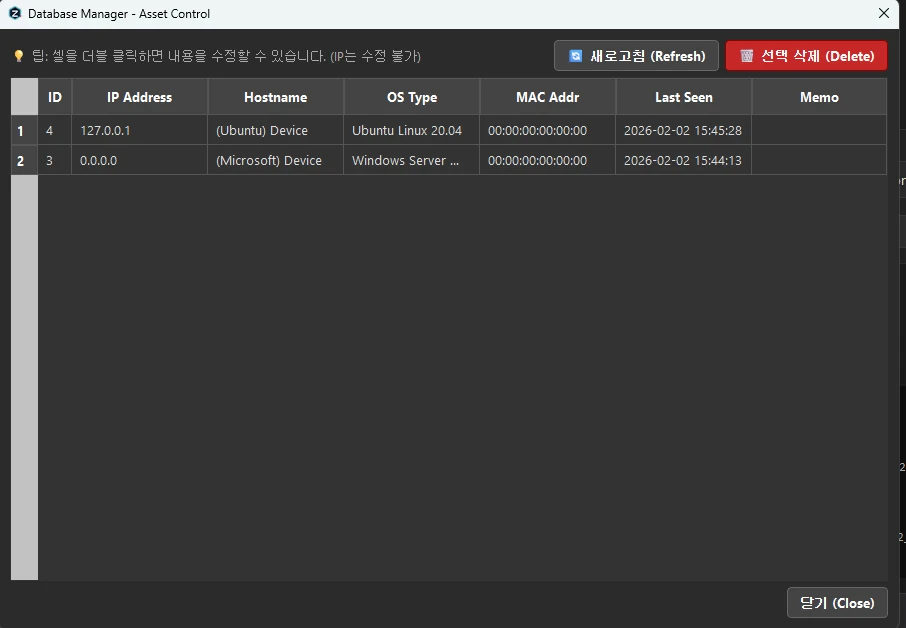Select row header number 1
Image resolution: width=906 pixels, height=628 pixels.
[24, 130]
